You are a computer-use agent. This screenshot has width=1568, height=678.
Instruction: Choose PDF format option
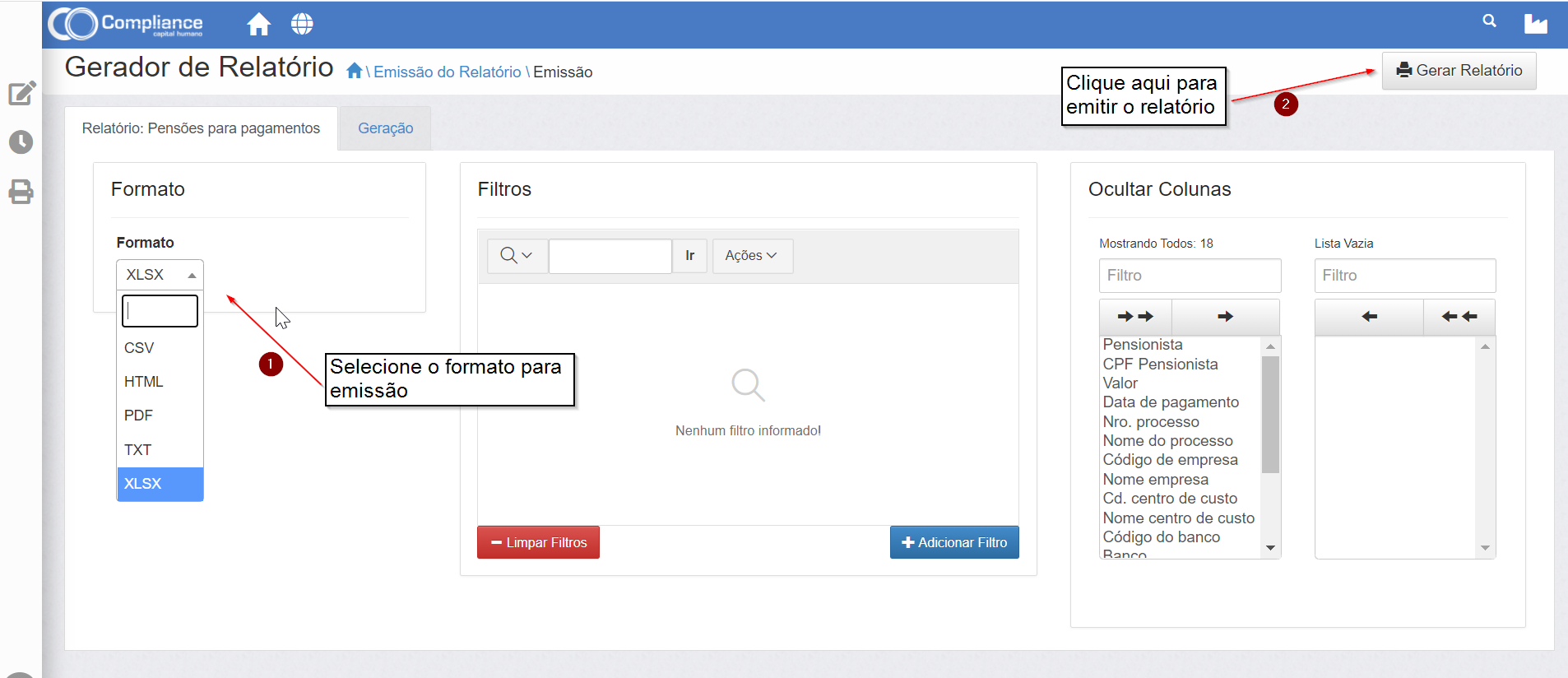click(160, 416)
